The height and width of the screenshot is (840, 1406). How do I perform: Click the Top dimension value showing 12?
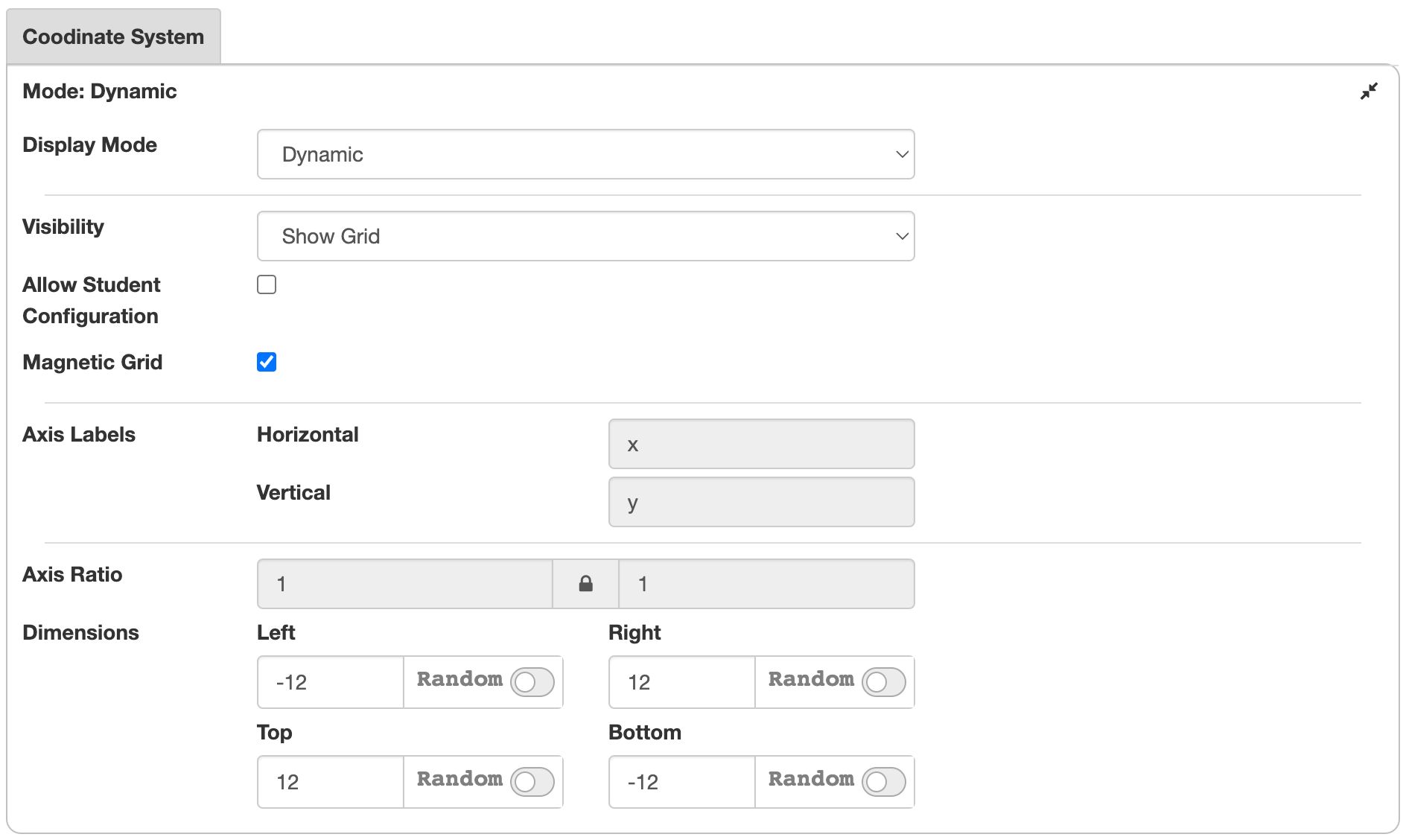tap(330, 781)
